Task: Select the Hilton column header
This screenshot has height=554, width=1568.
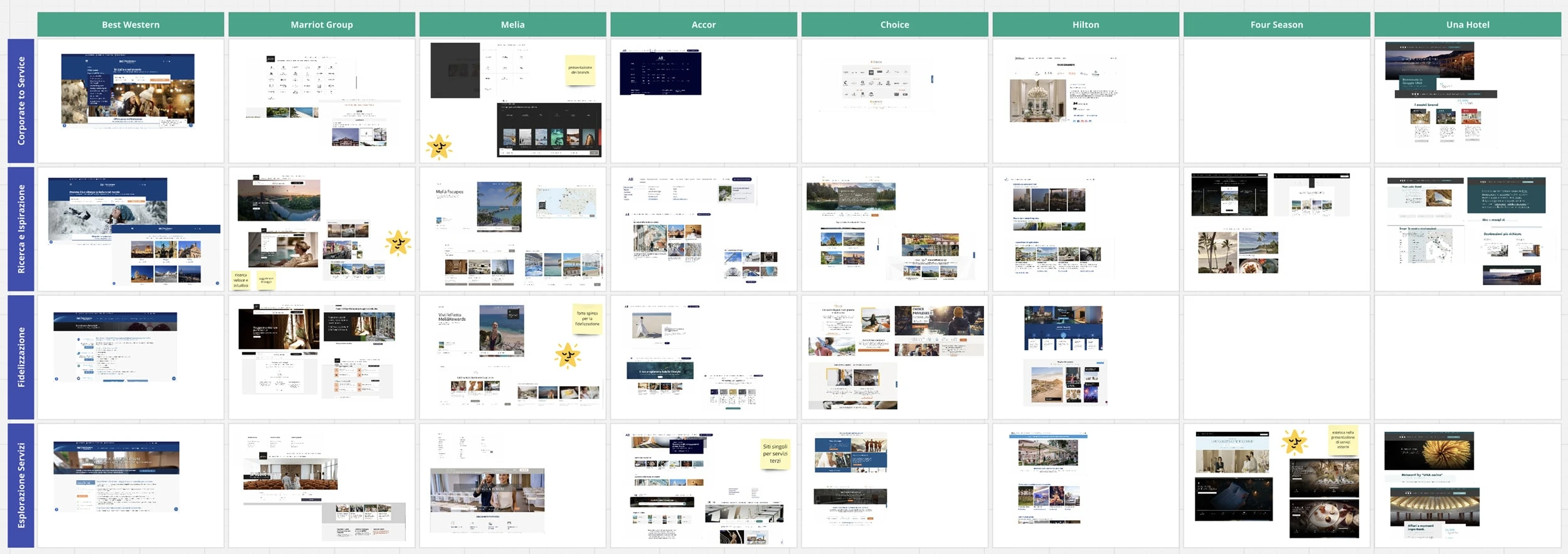Action: 1086,24
